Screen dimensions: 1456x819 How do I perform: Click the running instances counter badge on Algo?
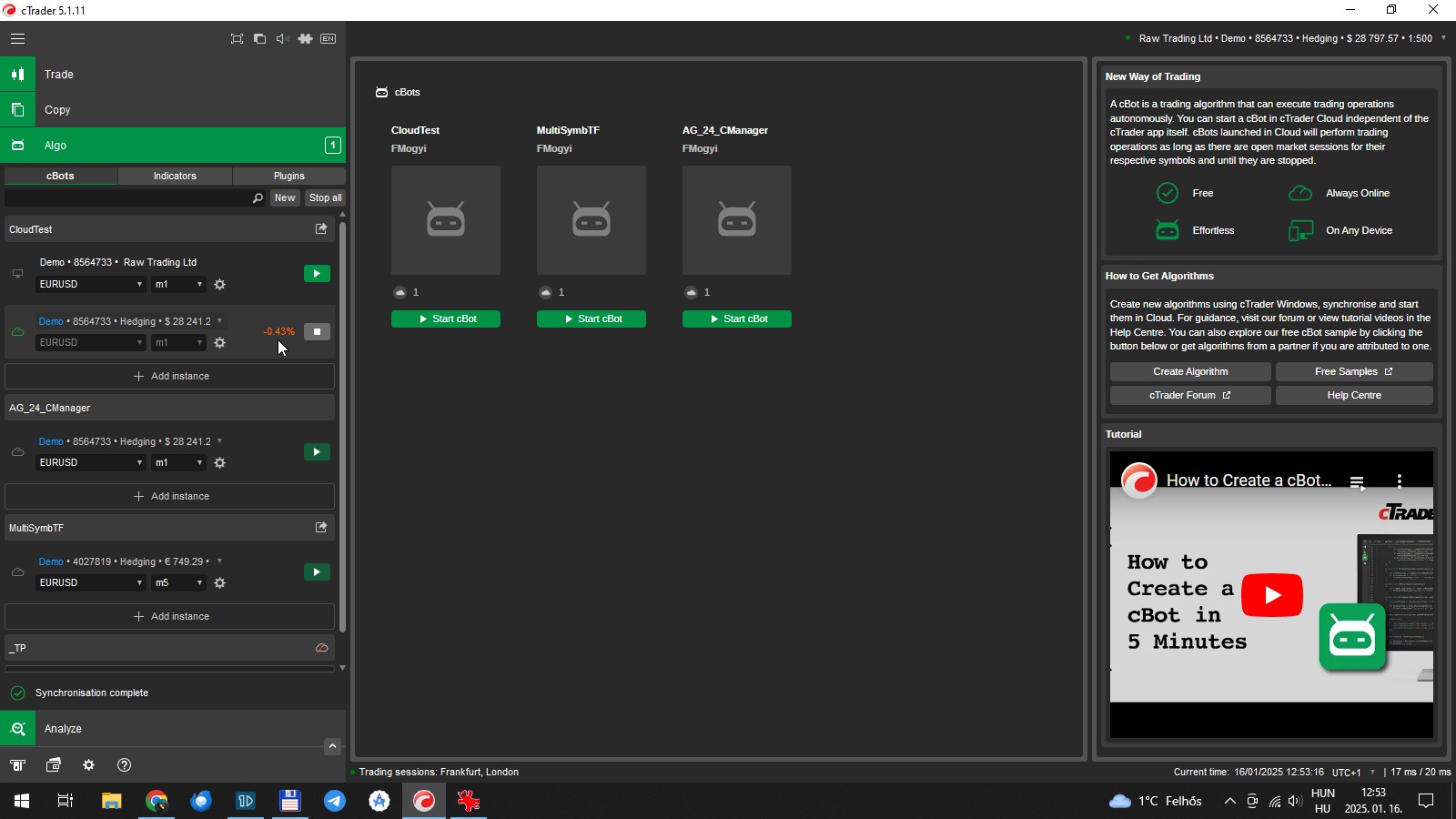click(333, 146)
